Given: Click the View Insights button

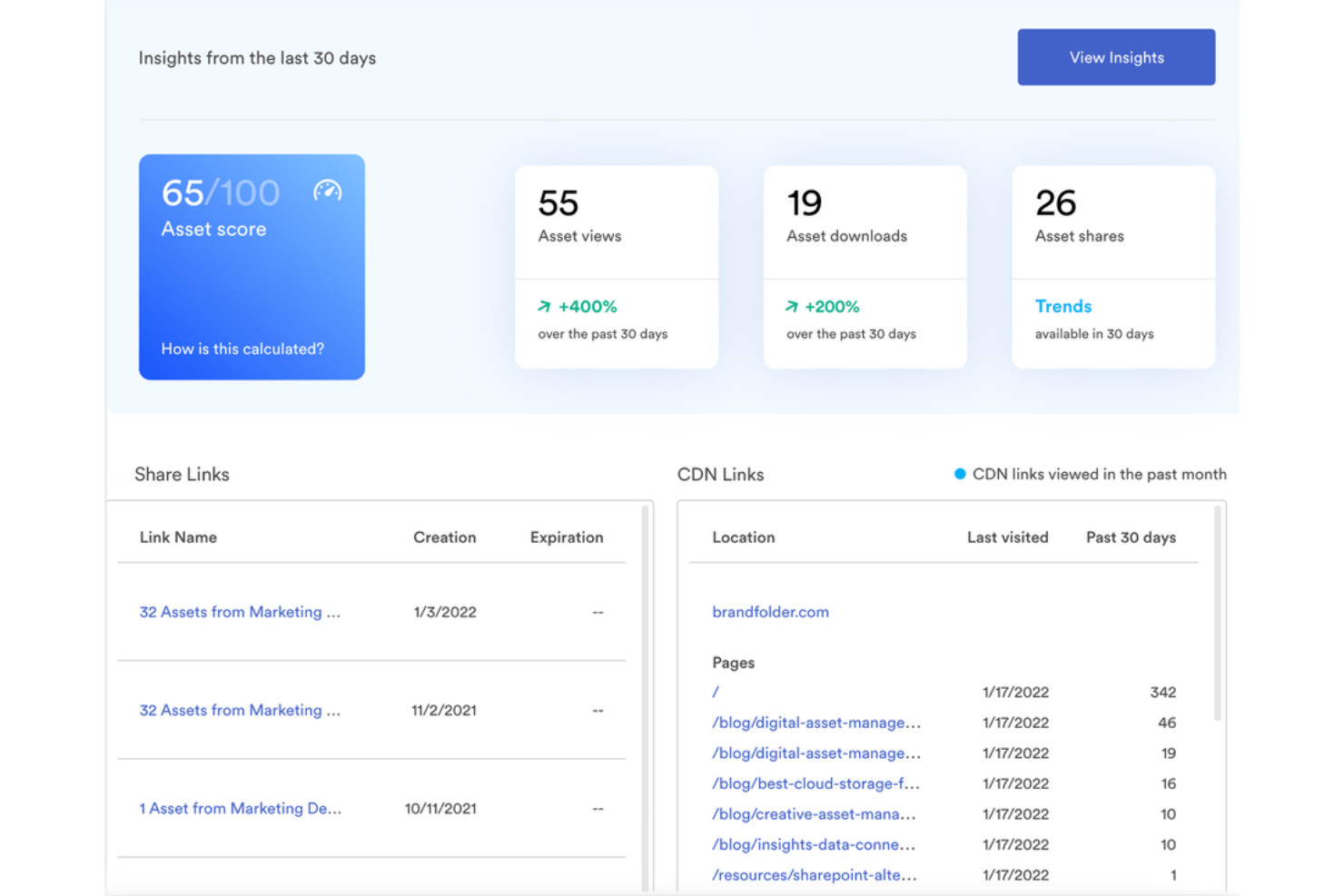Looking at the screenshot, I should (1116, 56).
